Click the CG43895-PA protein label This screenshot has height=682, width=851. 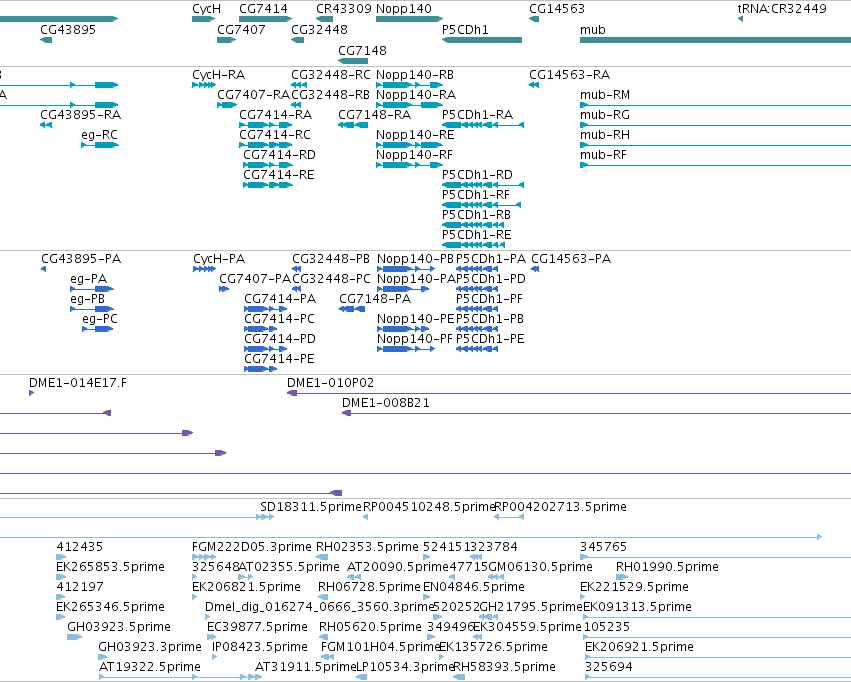click(81, 259)
